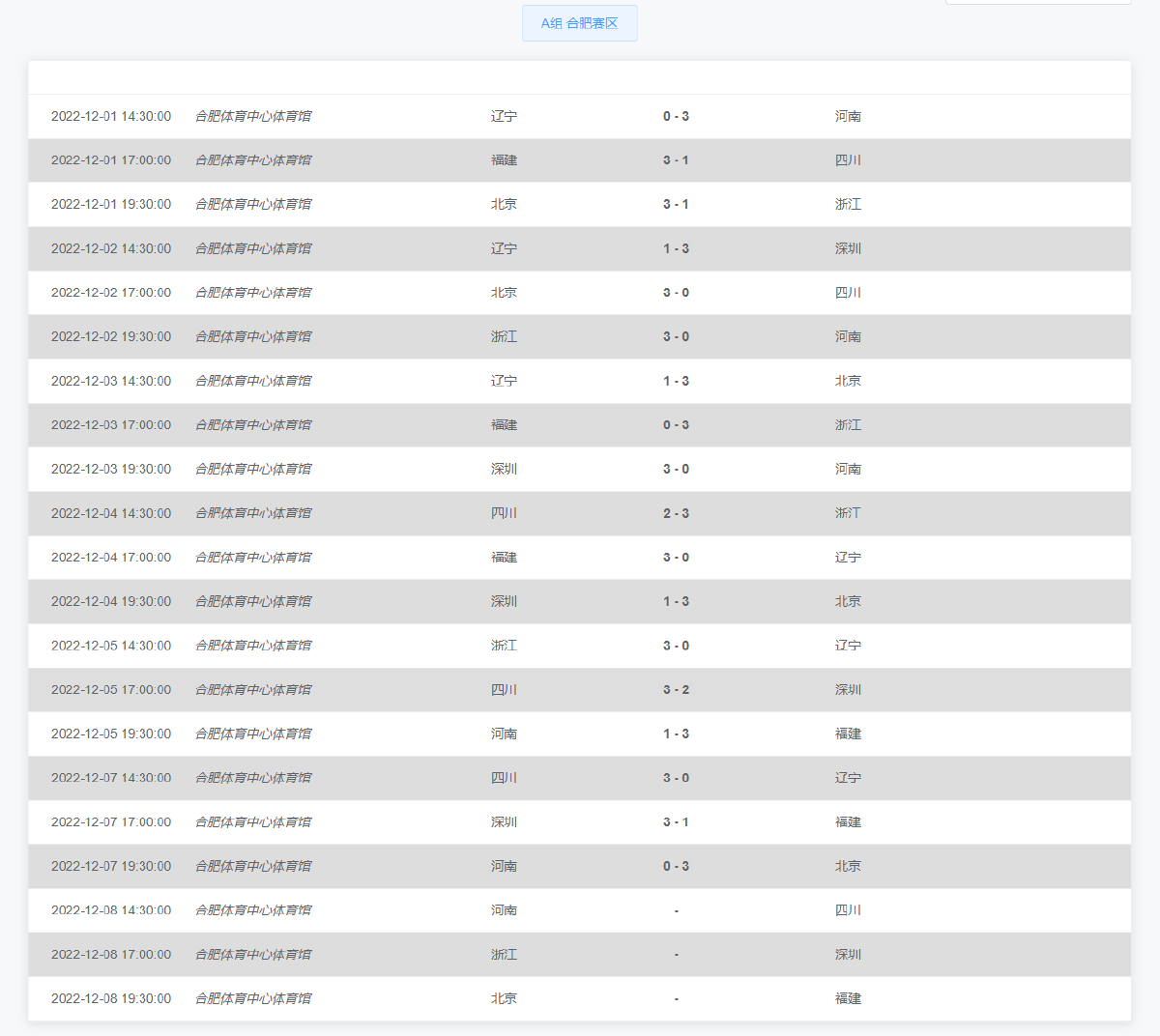Screen dimensions: 1160x1036
Task: Select the date 2022-12-04 17:00:00
Action: click(111, 558)
